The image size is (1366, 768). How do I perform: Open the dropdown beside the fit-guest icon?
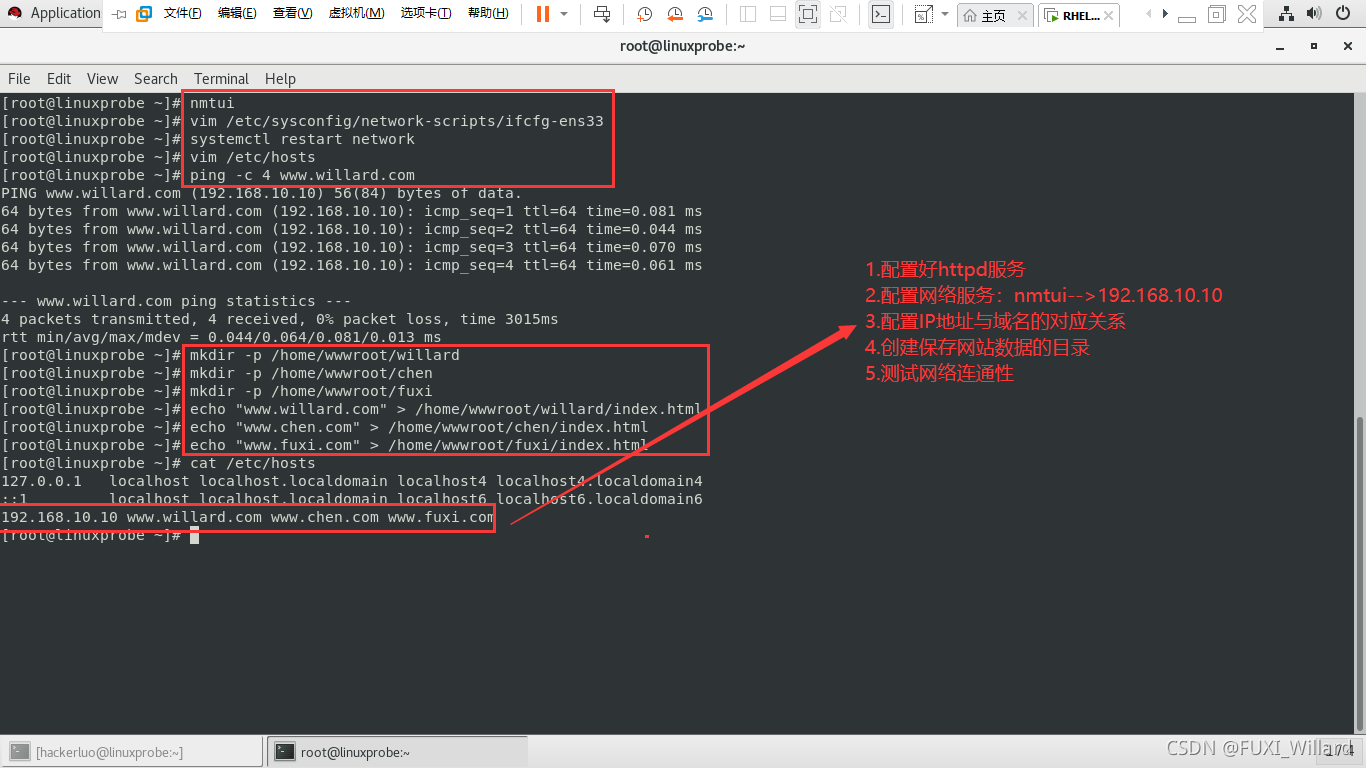click(x=946, y=13)
